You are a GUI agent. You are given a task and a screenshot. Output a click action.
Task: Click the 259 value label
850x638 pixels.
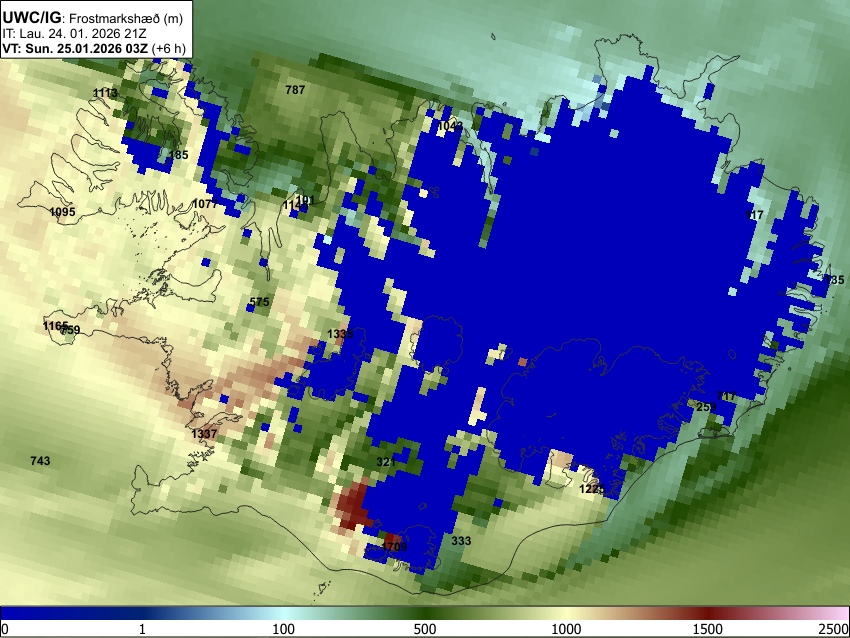pos(706,407)
